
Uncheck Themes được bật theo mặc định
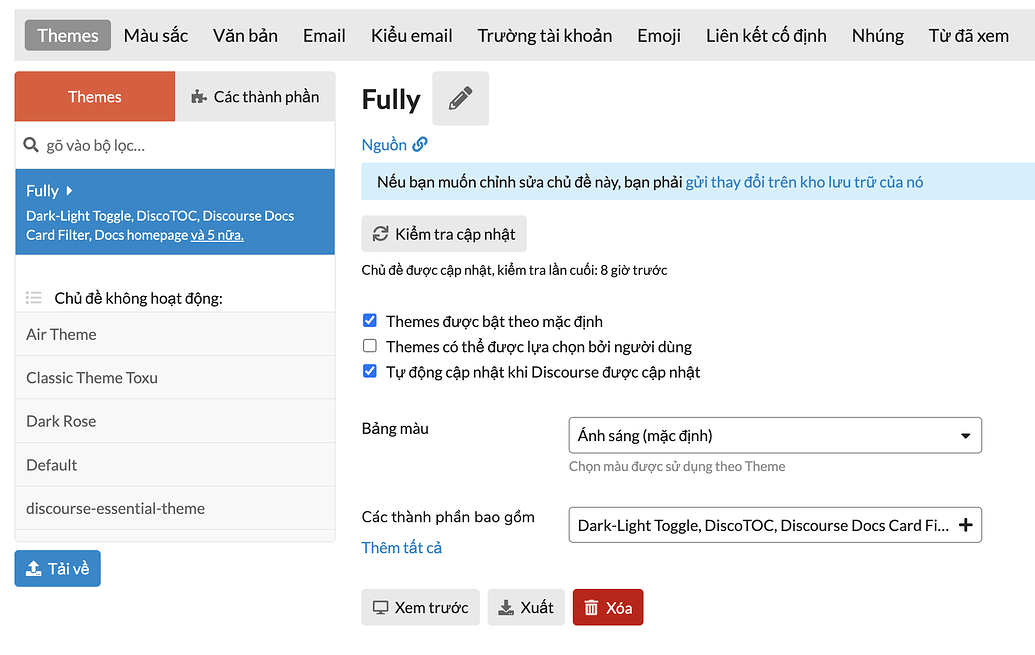370,321
